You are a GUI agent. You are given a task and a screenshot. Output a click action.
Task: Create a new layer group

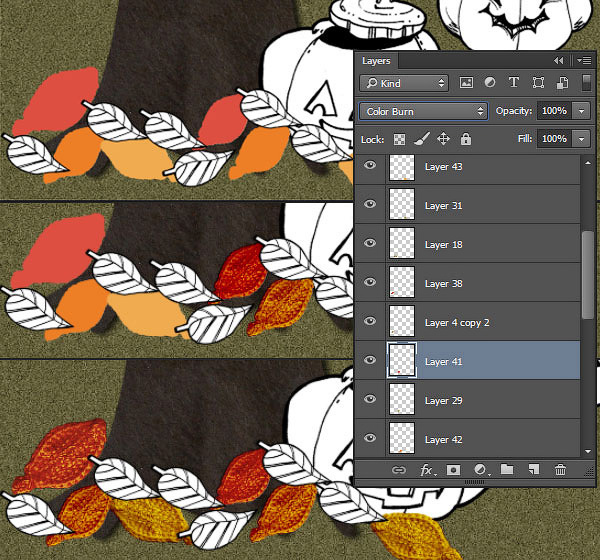point(507,469)
